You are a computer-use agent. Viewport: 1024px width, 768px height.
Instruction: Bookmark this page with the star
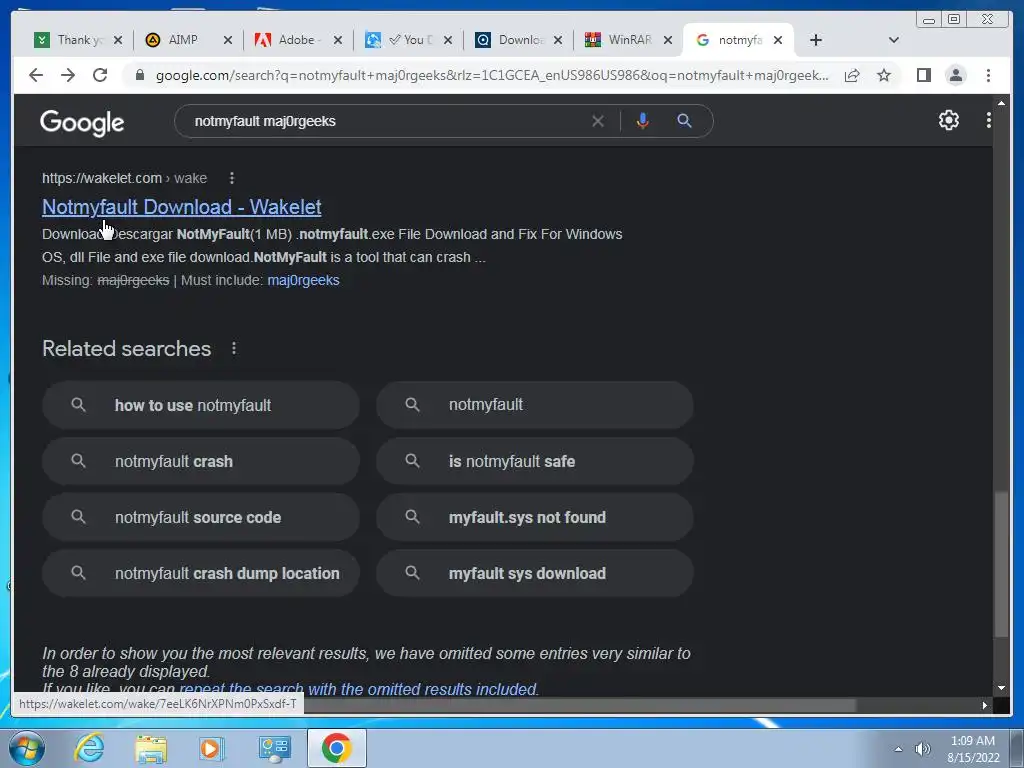point(884,75)
